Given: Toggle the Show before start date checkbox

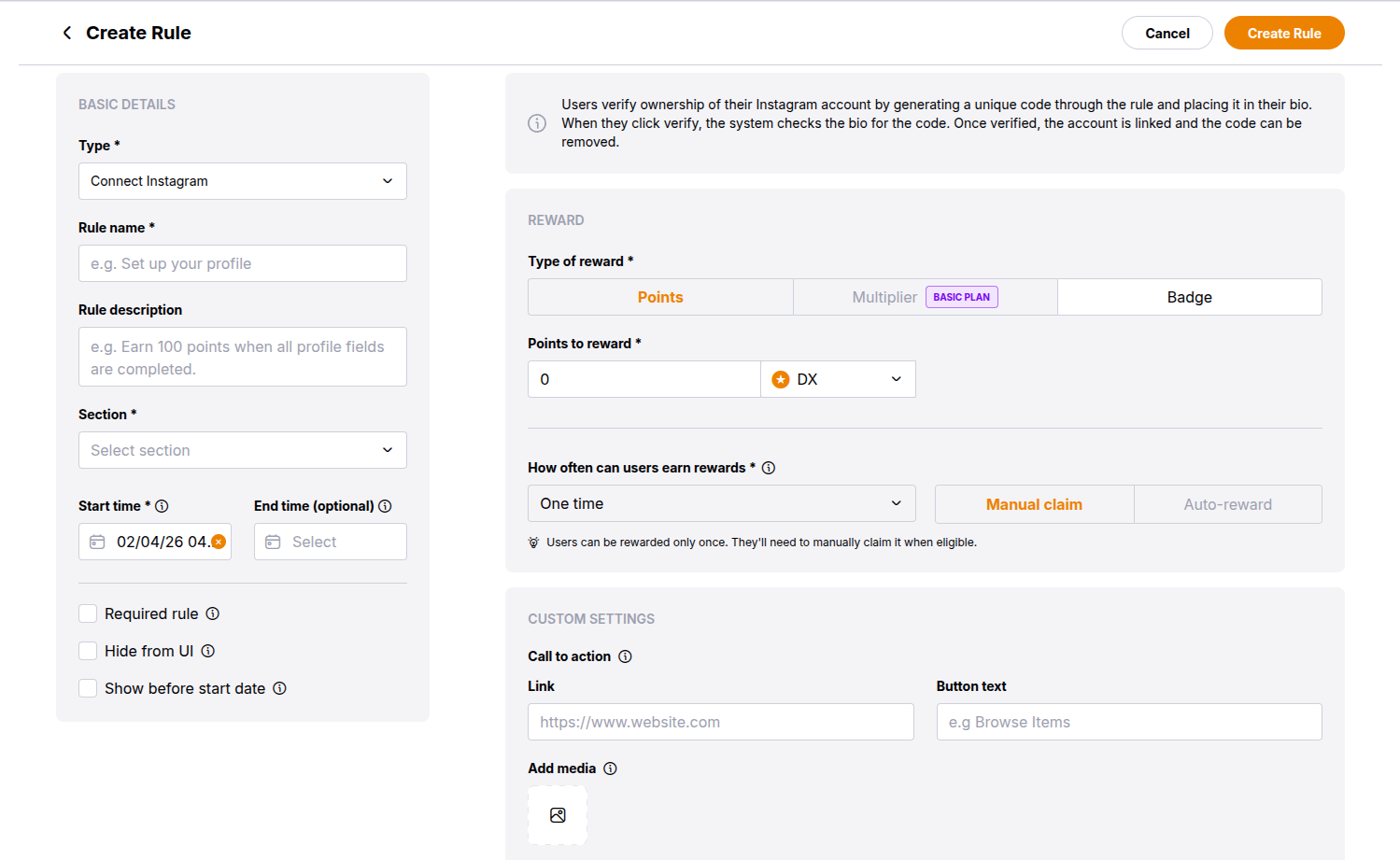Looking at the screenshot, I should [88, 688].
